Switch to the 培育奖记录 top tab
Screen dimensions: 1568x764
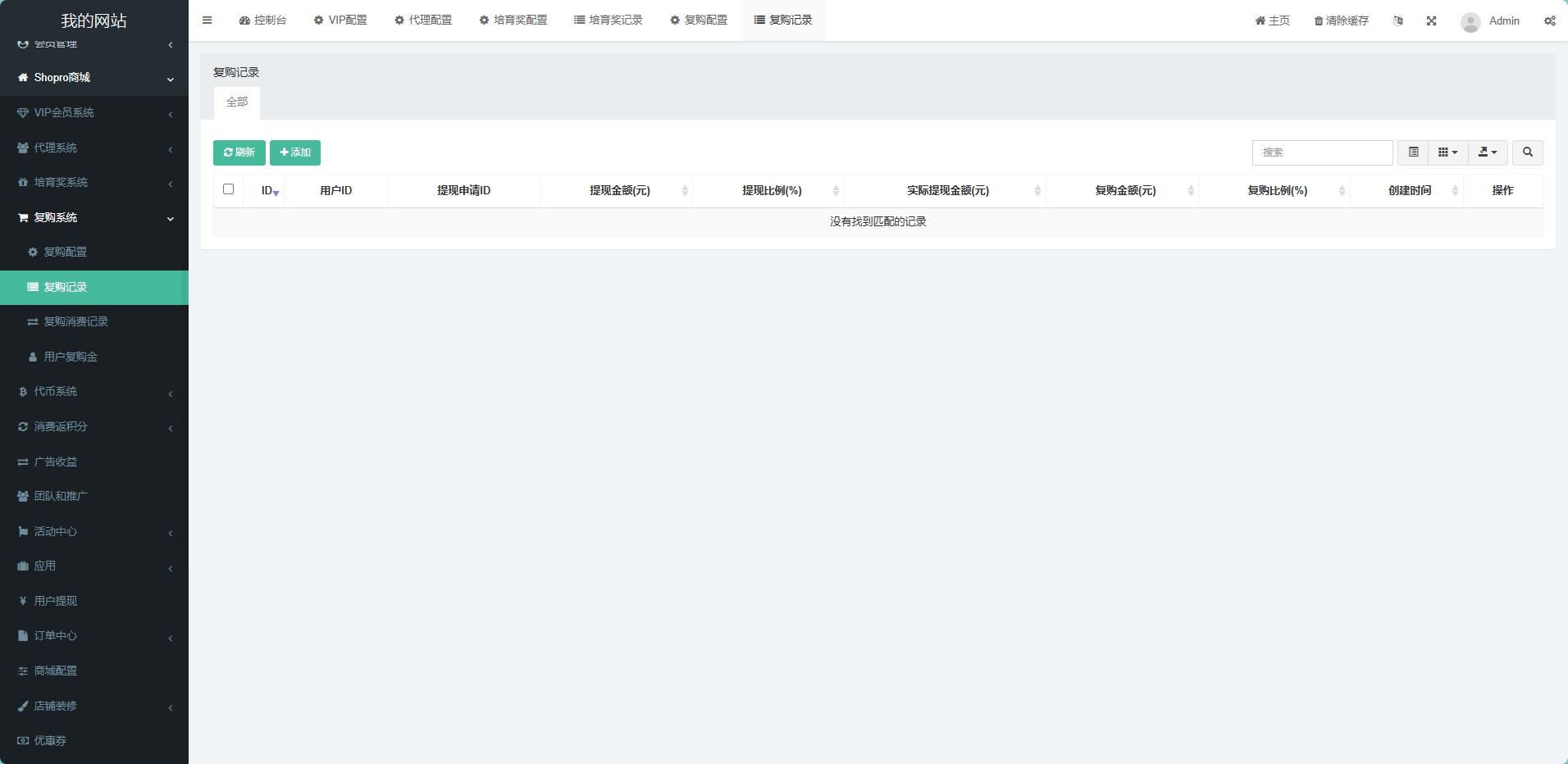pos(608,20)
